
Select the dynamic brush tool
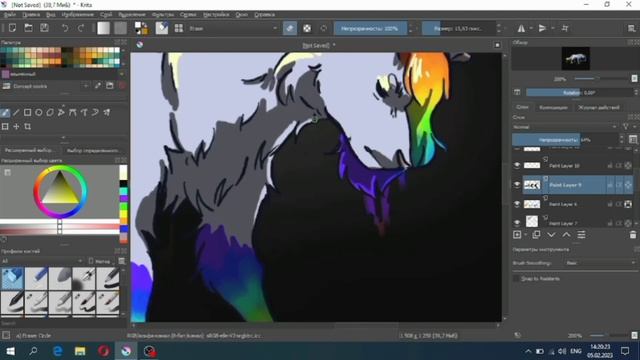[95, 112]
